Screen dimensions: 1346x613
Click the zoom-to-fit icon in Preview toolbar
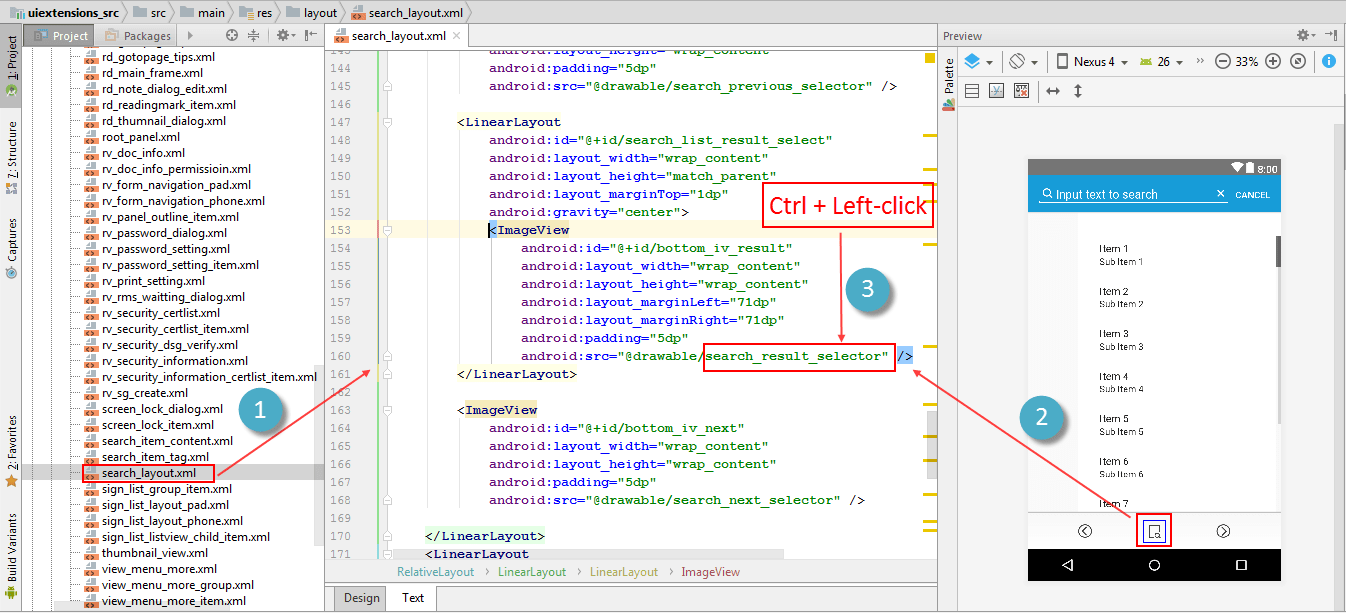click(1298, 61)
